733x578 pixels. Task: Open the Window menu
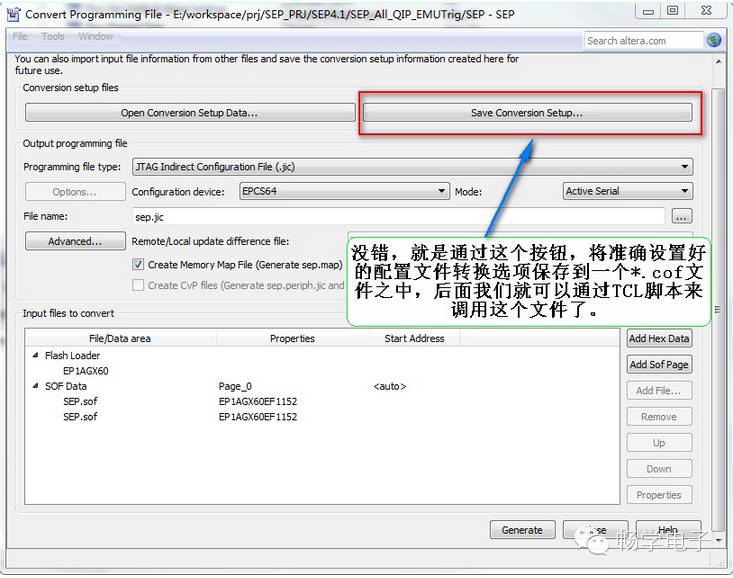(95, 36)
